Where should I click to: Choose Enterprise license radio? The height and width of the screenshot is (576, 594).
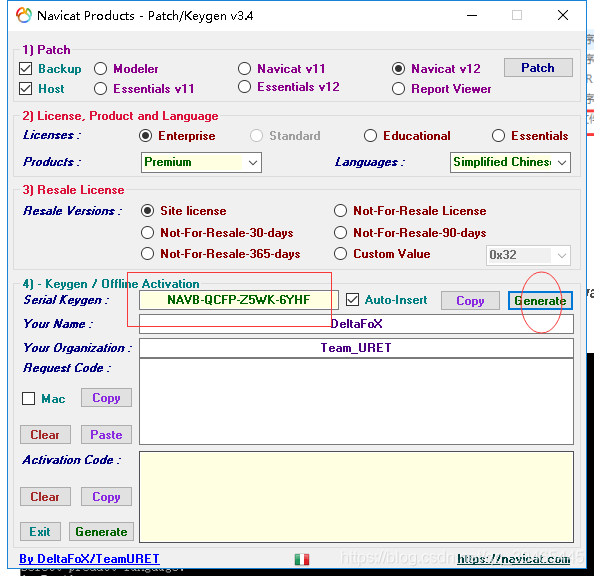pos(145,136)
